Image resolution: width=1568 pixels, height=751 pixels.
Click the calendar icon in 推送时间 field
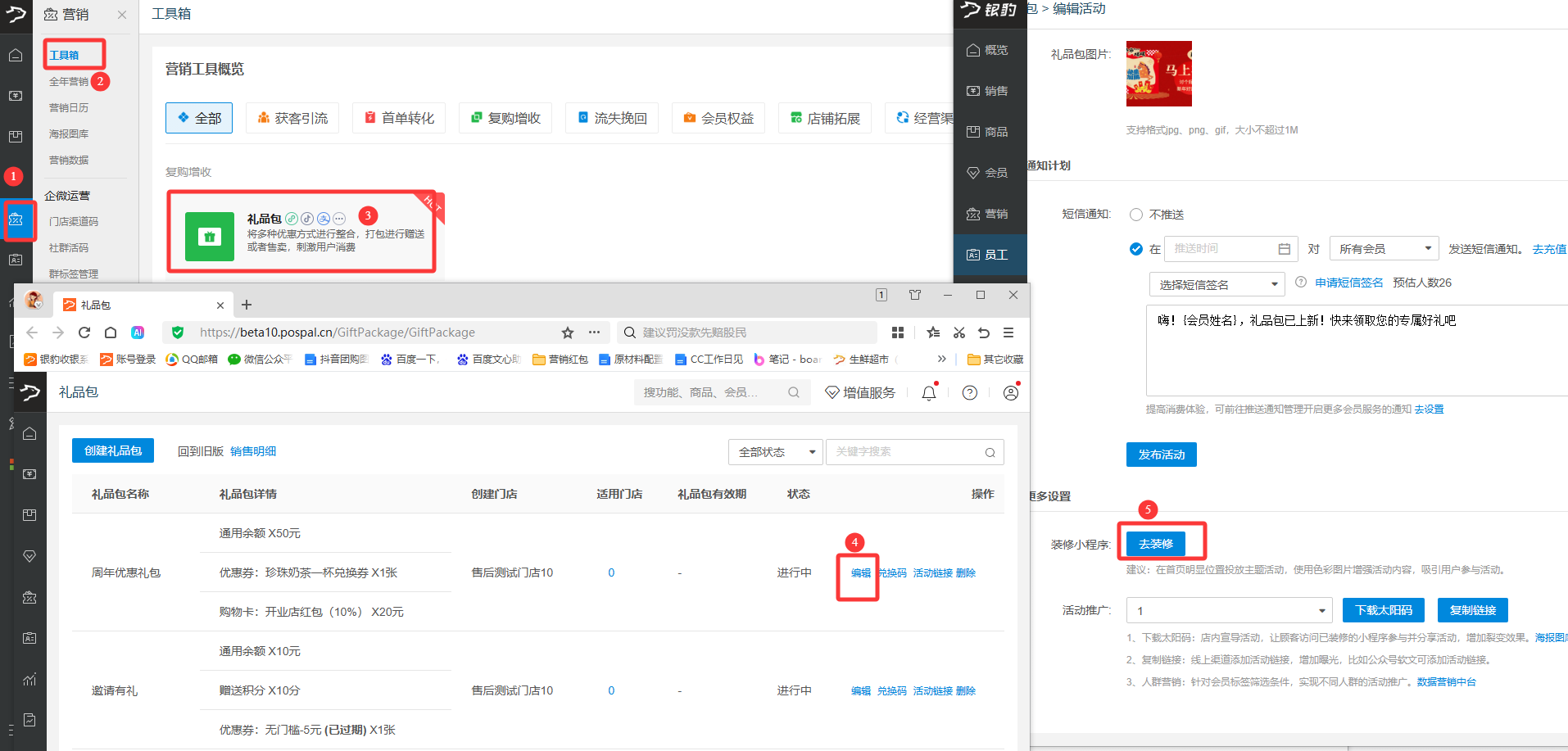(1284, 249)
